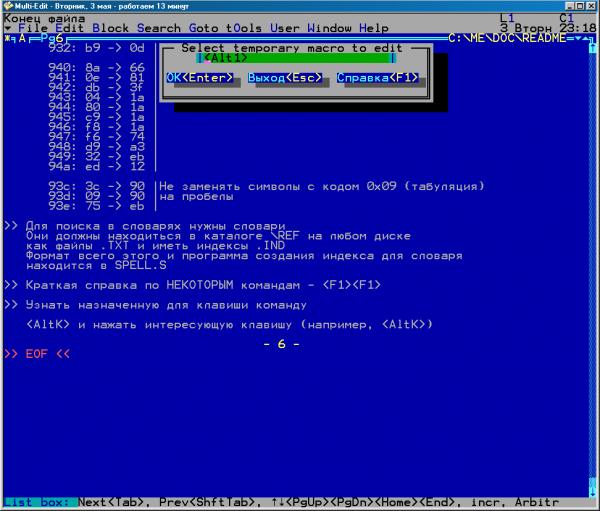This screenshot has width=600, height=511.
Task: Click the Multi-Edit icon in the title bar
Action: pyautogui.click(x=8, y=6)
